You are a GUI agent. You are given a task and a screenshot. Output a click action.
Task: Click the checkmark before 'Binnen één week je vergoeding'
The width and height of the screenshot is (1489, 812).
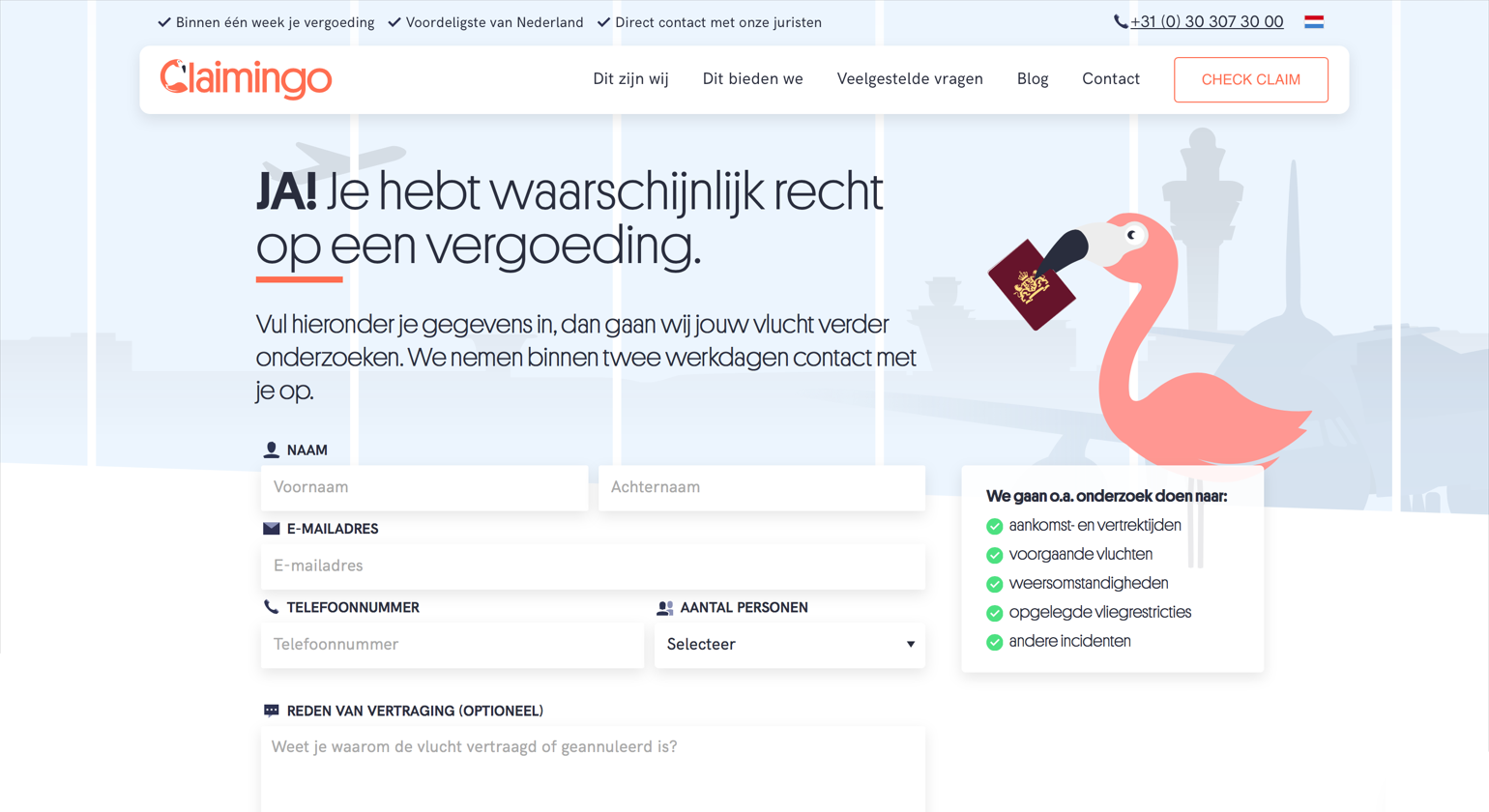(164, 22)
